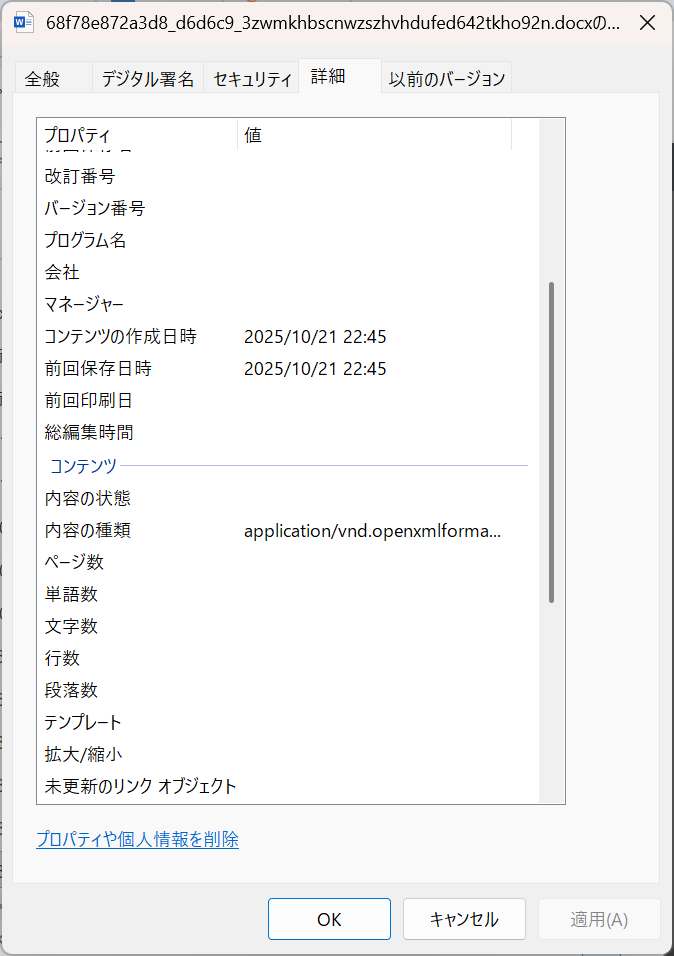Screen dimensions: 674x956
Task: Click the Word document icon in title bar
Action: (24, 22)
